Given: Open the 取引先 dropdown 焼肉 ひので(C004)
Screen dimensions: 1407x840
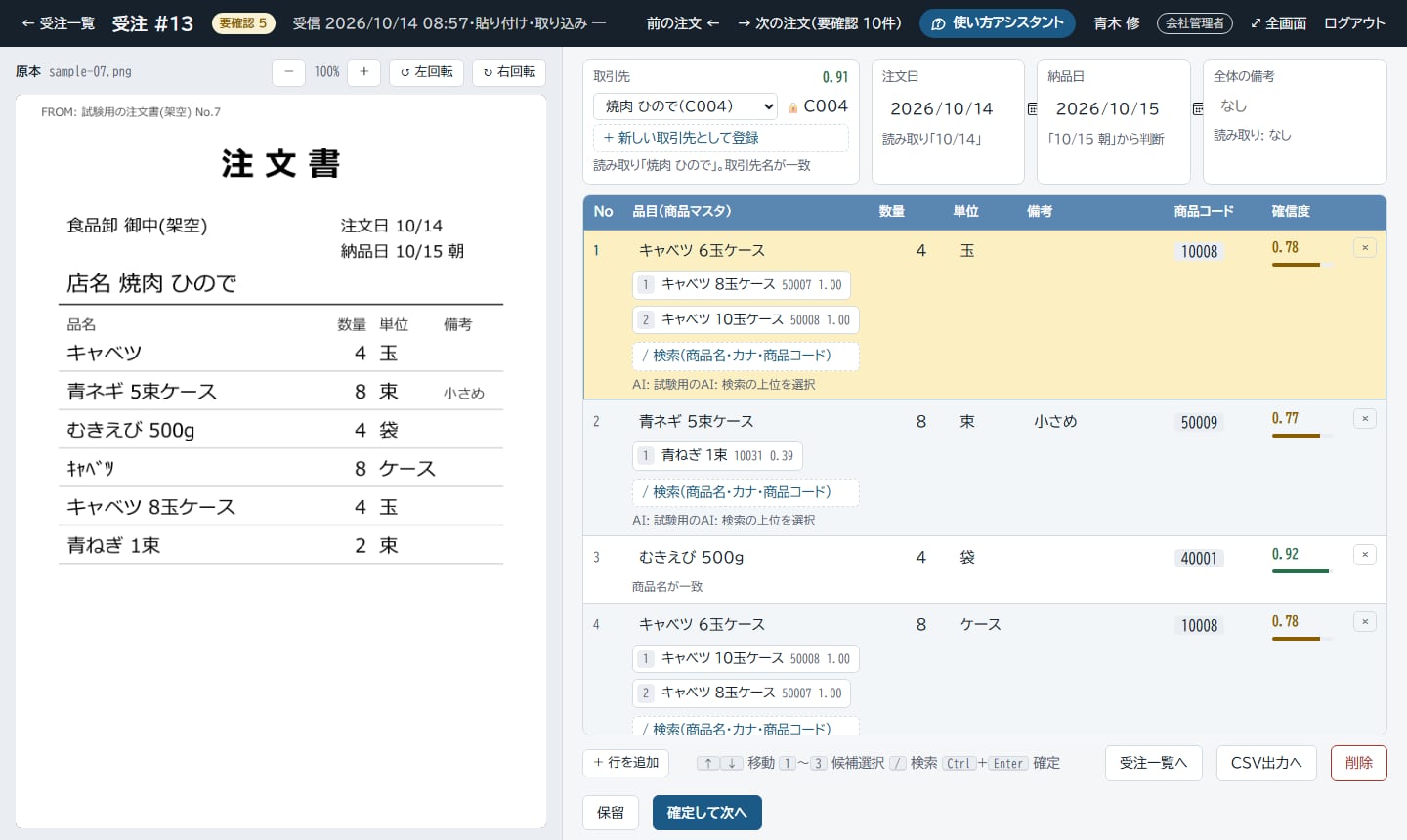Looking at the screenshot, I should [x=686, y=106].
